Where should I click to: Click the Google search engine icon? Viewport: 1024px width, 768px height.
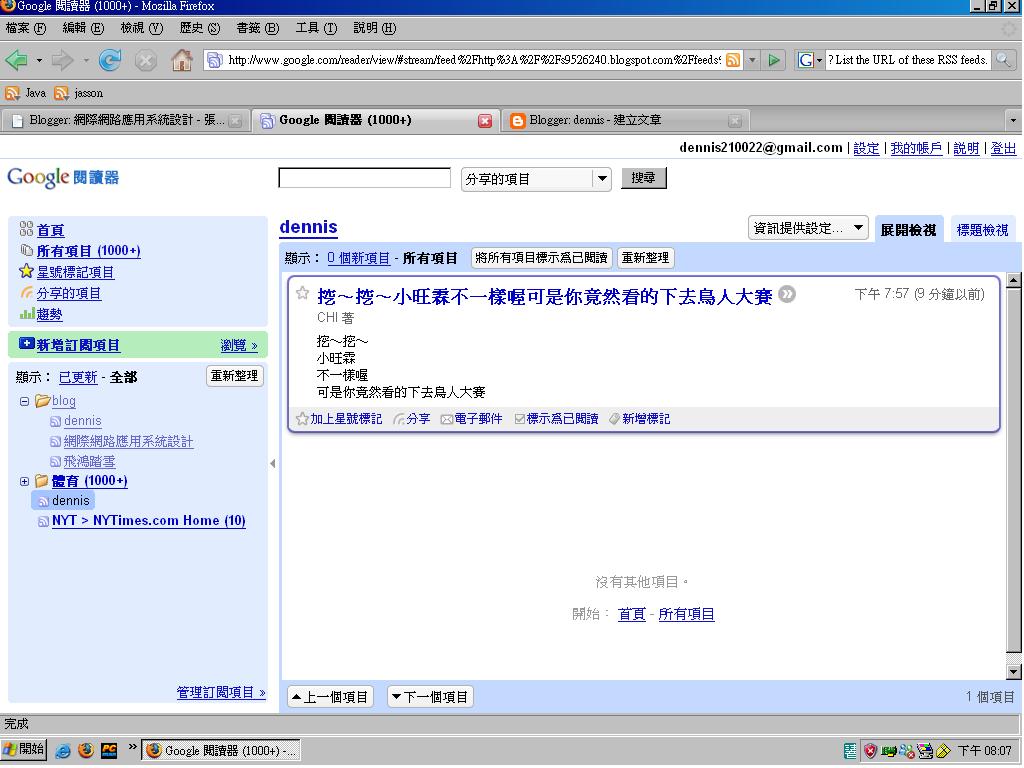coord(805,60)
